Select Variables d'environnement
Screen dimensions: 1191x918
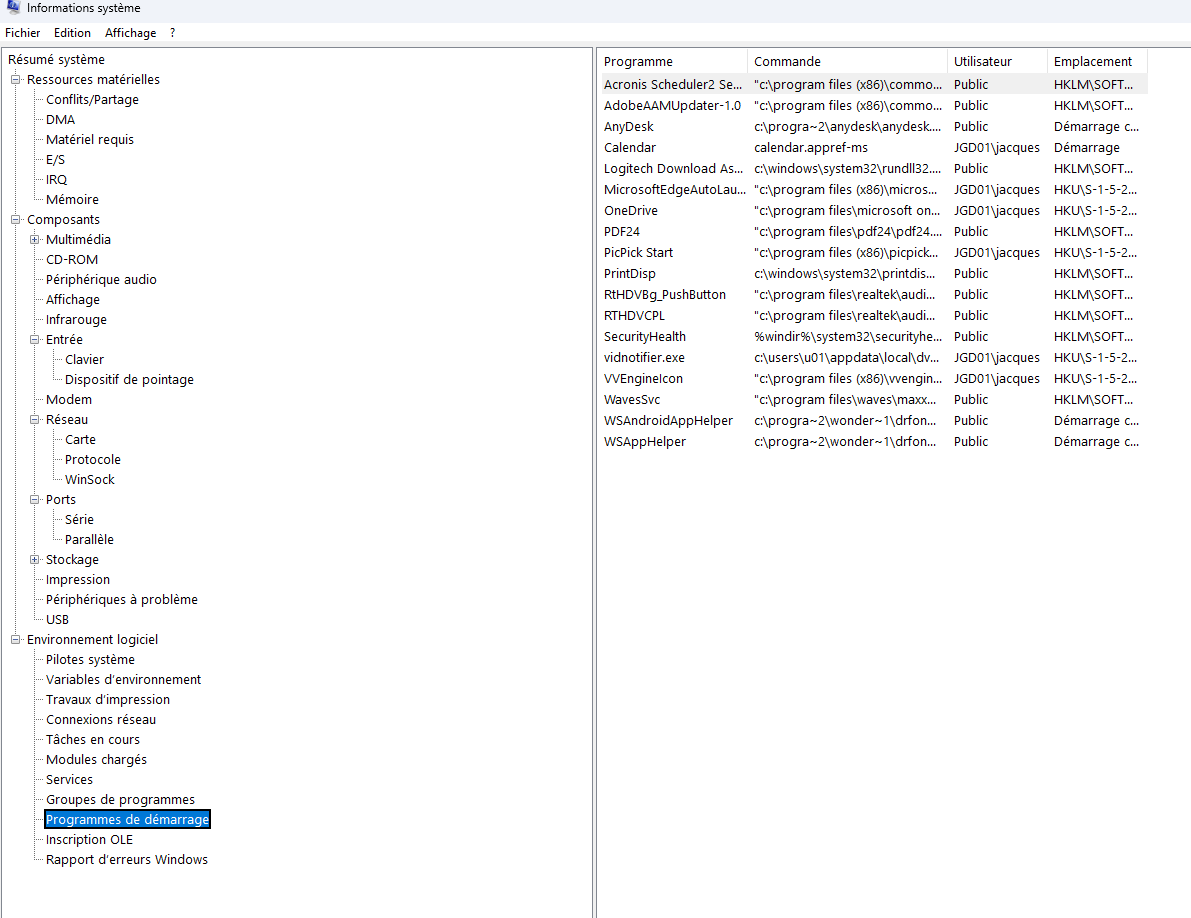click(123, 679)
